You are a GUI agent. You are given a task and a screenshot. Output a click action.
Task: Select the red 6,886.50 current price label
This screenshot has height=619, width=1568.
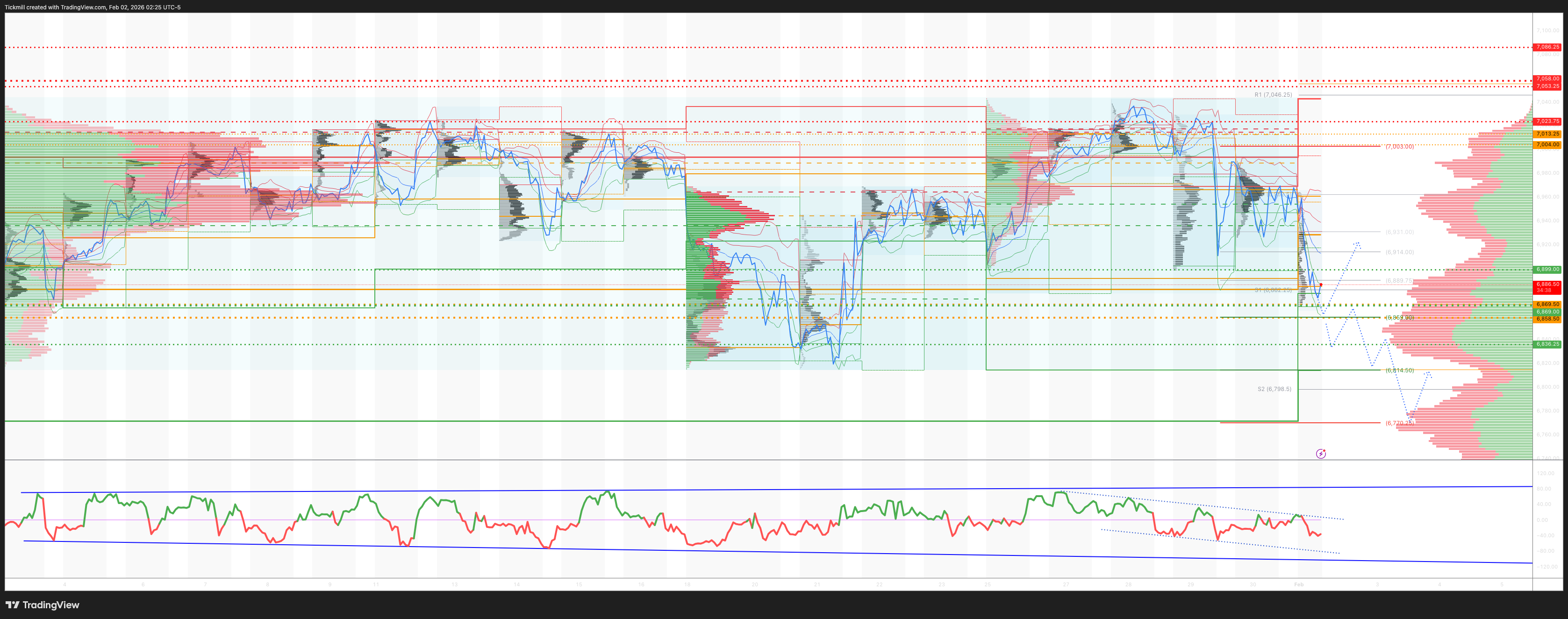(x=1547, y=284)
